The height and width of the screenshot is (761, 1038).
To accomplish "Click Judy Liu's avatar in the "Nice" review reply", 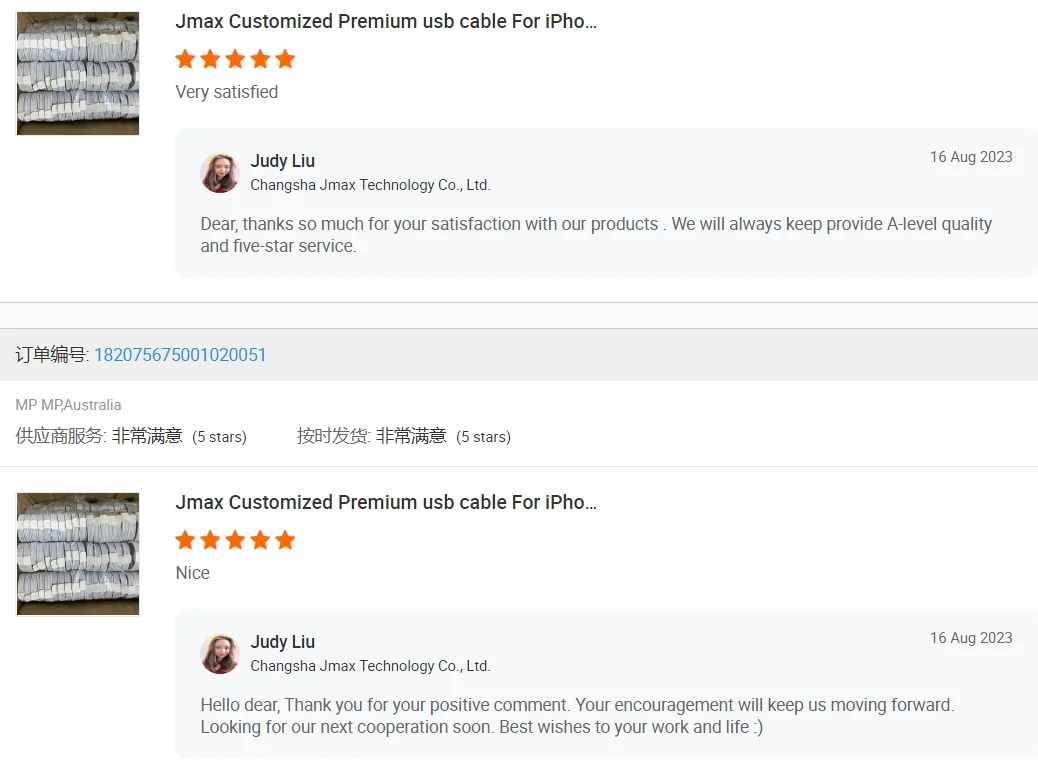I will (220, 654).
